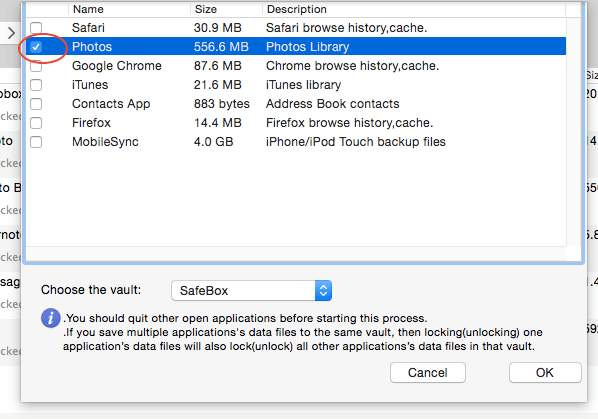Click 'Address Book contacts' description
Screen dimensions: 598x419
(x=333, y=104)
